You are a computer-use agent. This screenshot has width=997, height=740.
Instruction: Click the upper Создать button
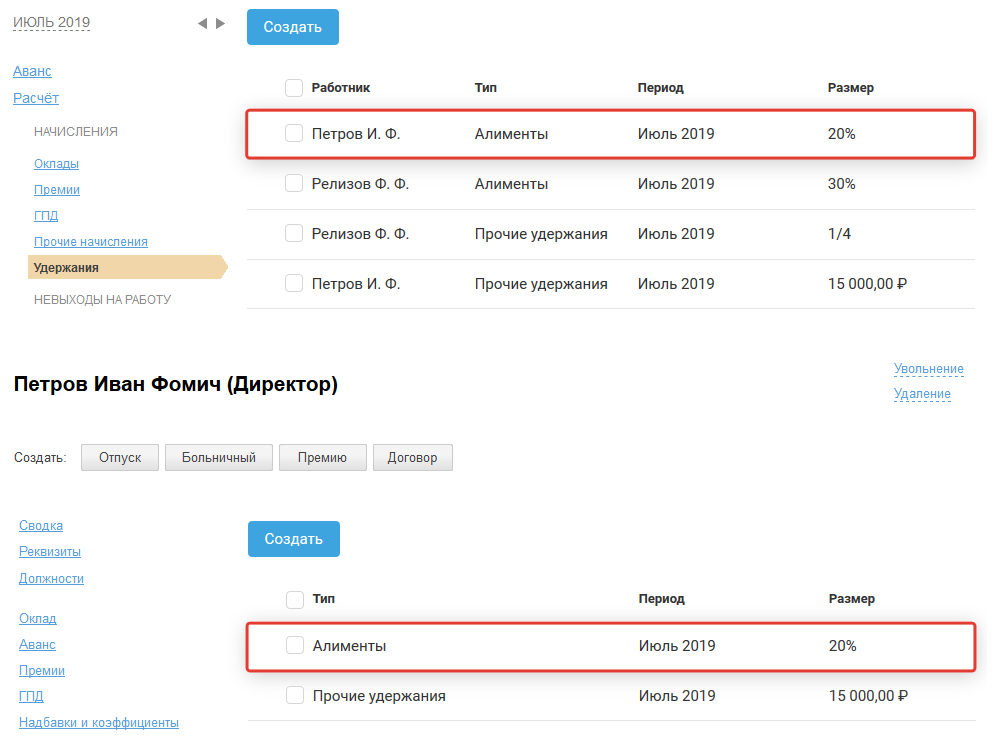pyautogui.click(x=292, y=27)
